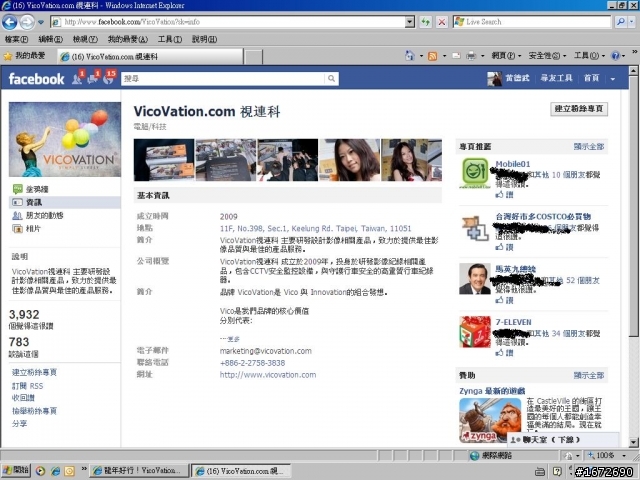Click the Keelung Rd. Taipei address link
The height and width of the screenshot is (480, 640).
tap(315, 228)
